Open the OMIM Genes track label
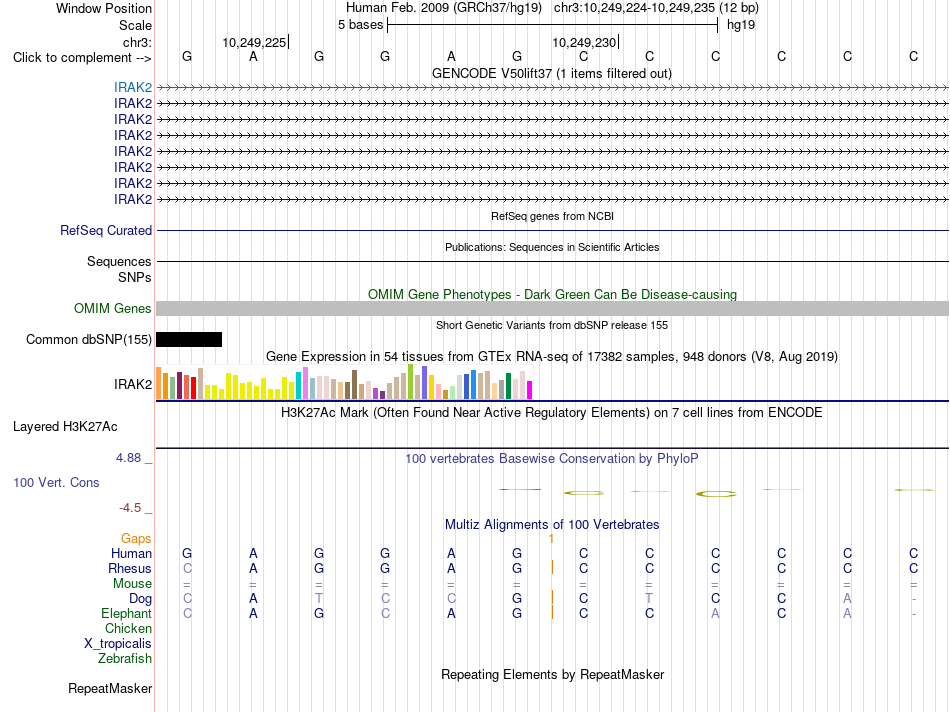The width and height of the screenshot is (950, 712). [113, 308]
